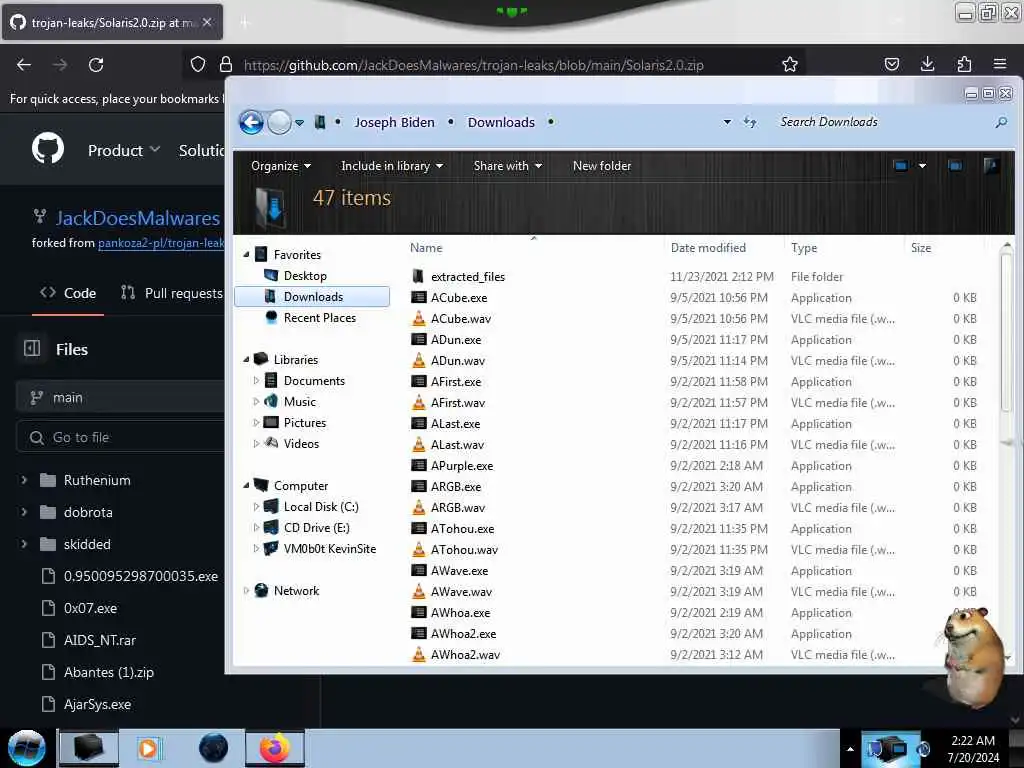Click the search magnifier in Explorer
The image size is (1024, 768).
click(1001, 122)
